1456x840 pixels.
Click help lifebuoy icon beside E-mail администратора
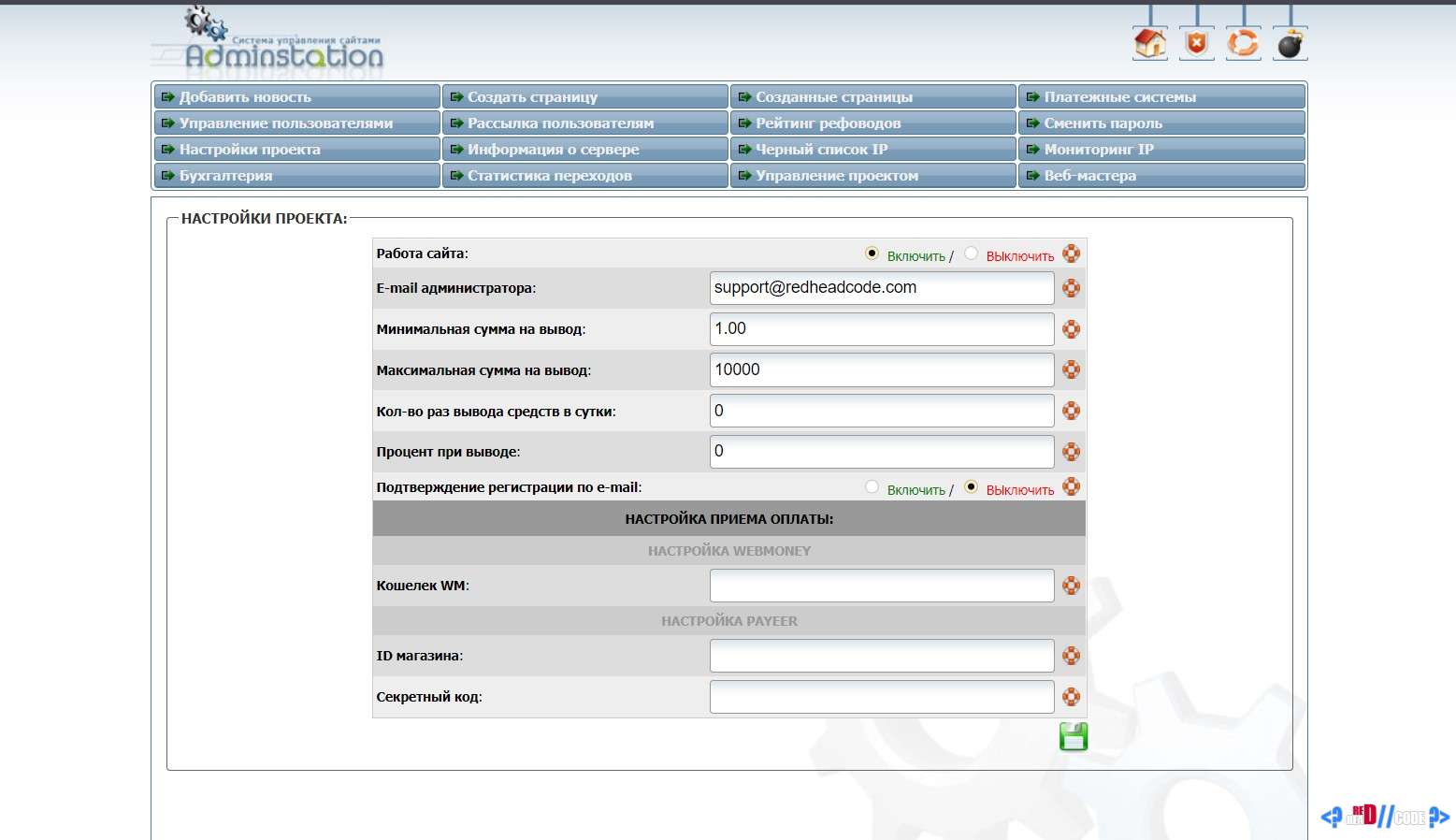[1072, 288]
